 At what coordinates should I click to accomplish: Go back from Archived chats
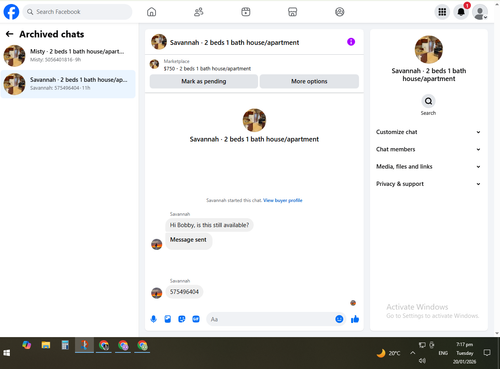click(x=9, y=34)
